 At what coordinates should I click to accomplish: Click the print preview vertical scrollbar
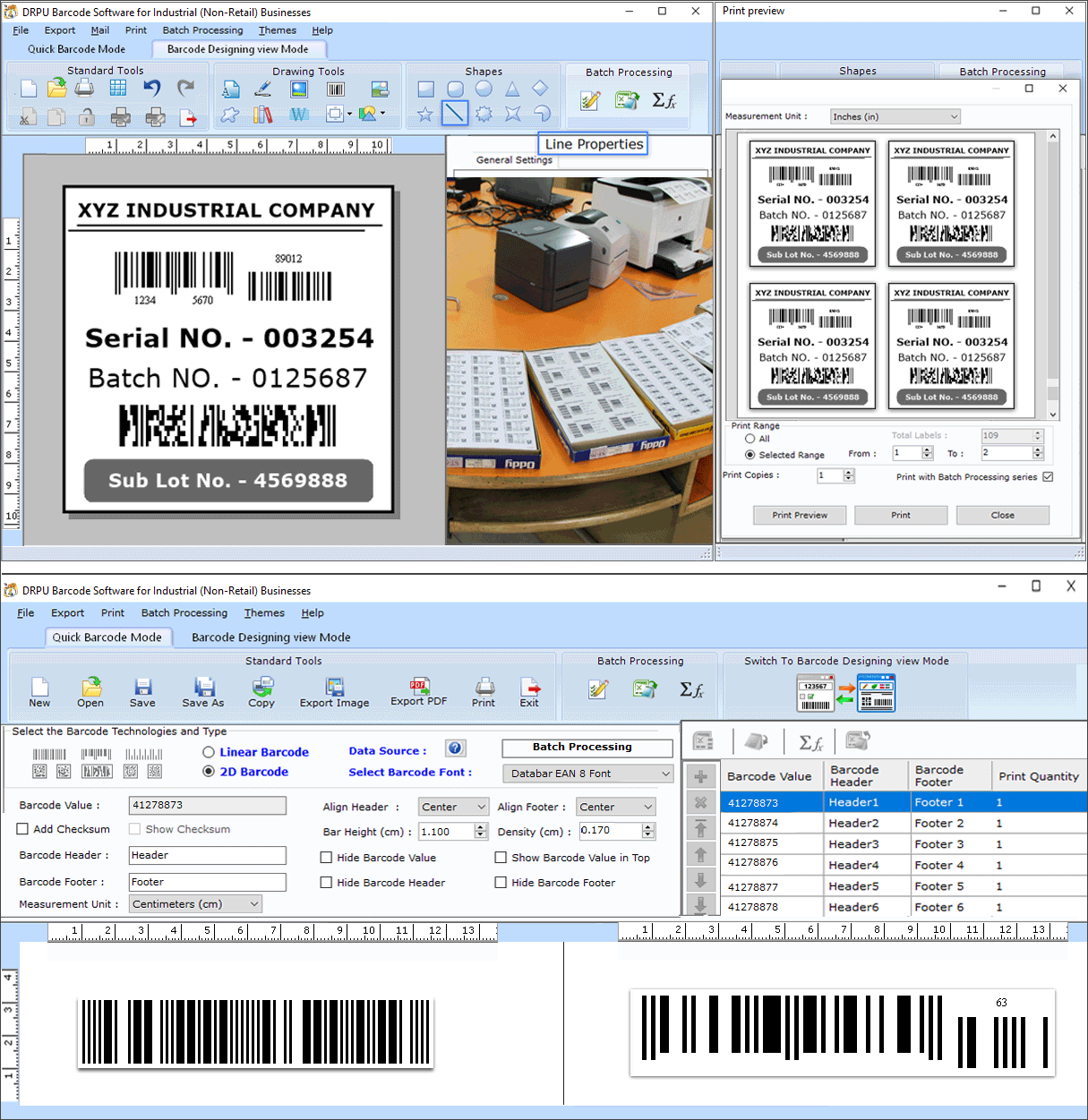tap(1053, 275)
